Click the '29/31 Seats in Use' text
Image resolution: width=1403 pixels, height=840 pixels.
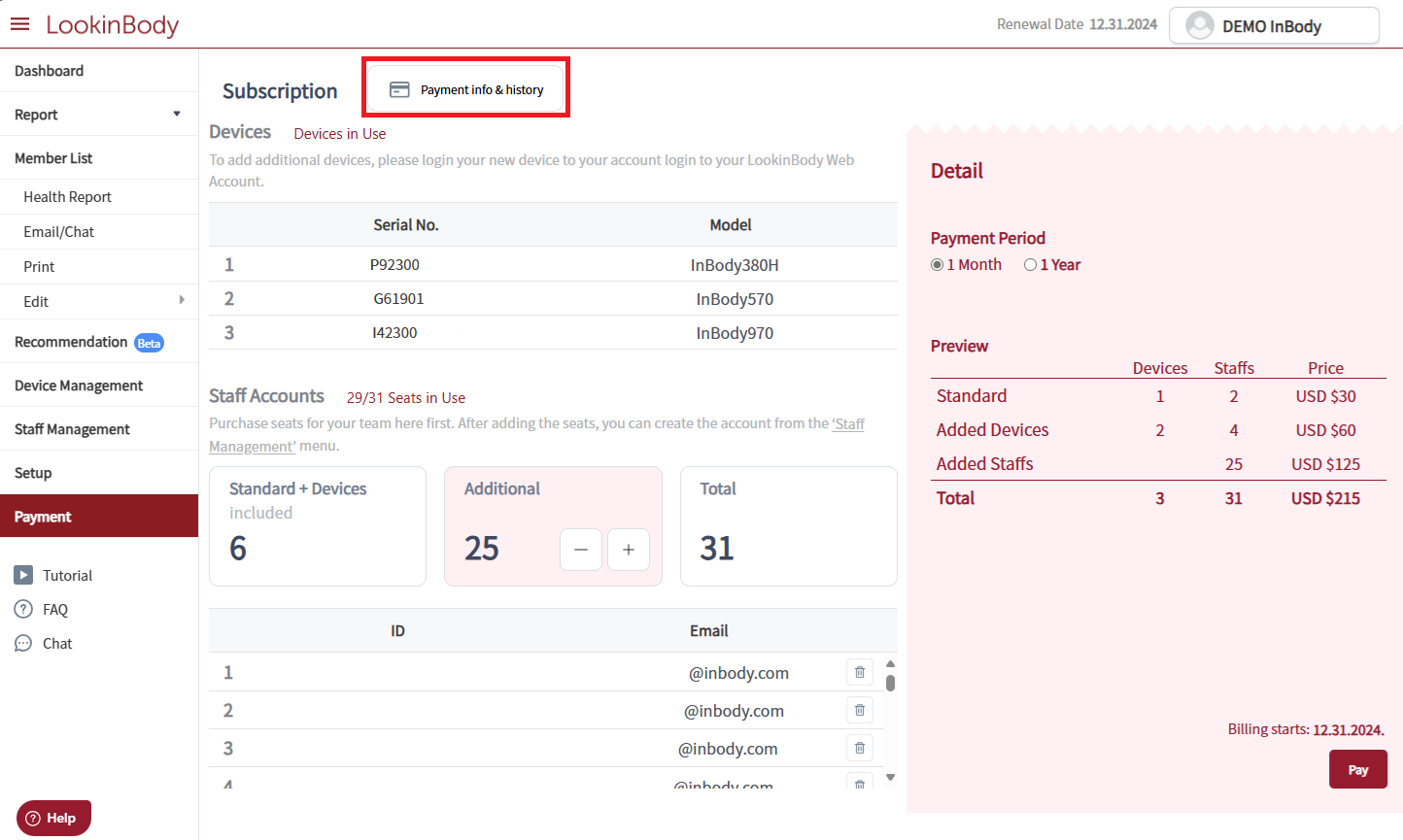point(406,398)
